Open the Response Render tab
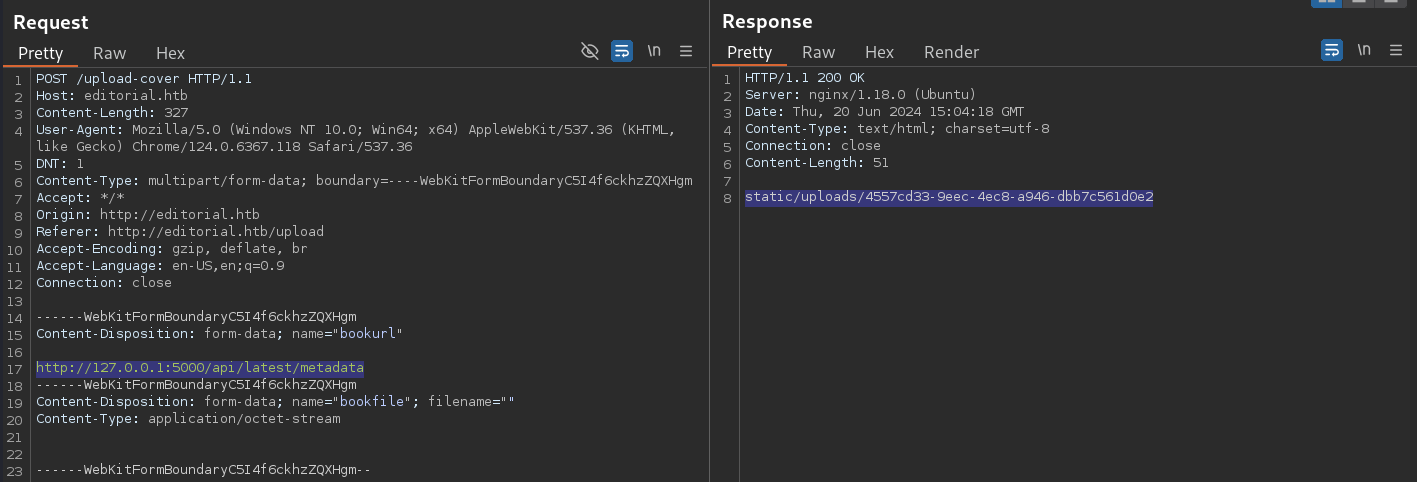The image size is (1417, 482). coord(952,53)
